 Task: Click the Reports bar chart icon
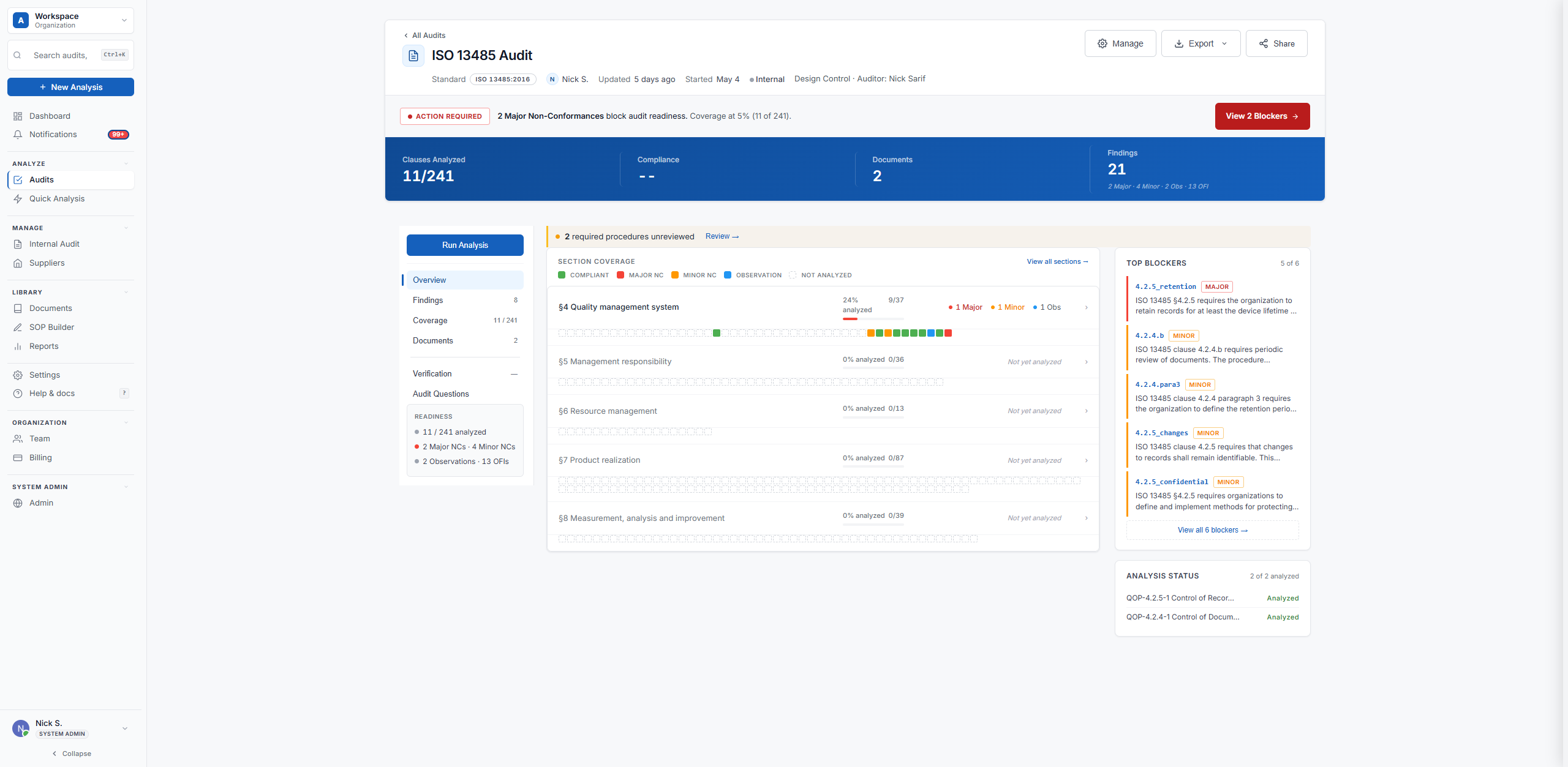pyautogui.click(x=18, y=346)
